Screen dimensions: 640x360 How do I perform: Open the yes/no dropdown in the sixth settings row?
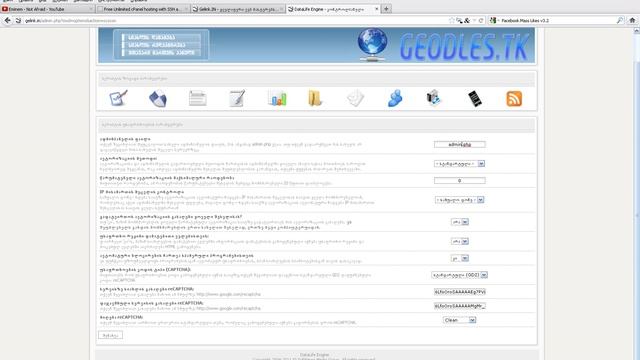(x=460, y=241)
